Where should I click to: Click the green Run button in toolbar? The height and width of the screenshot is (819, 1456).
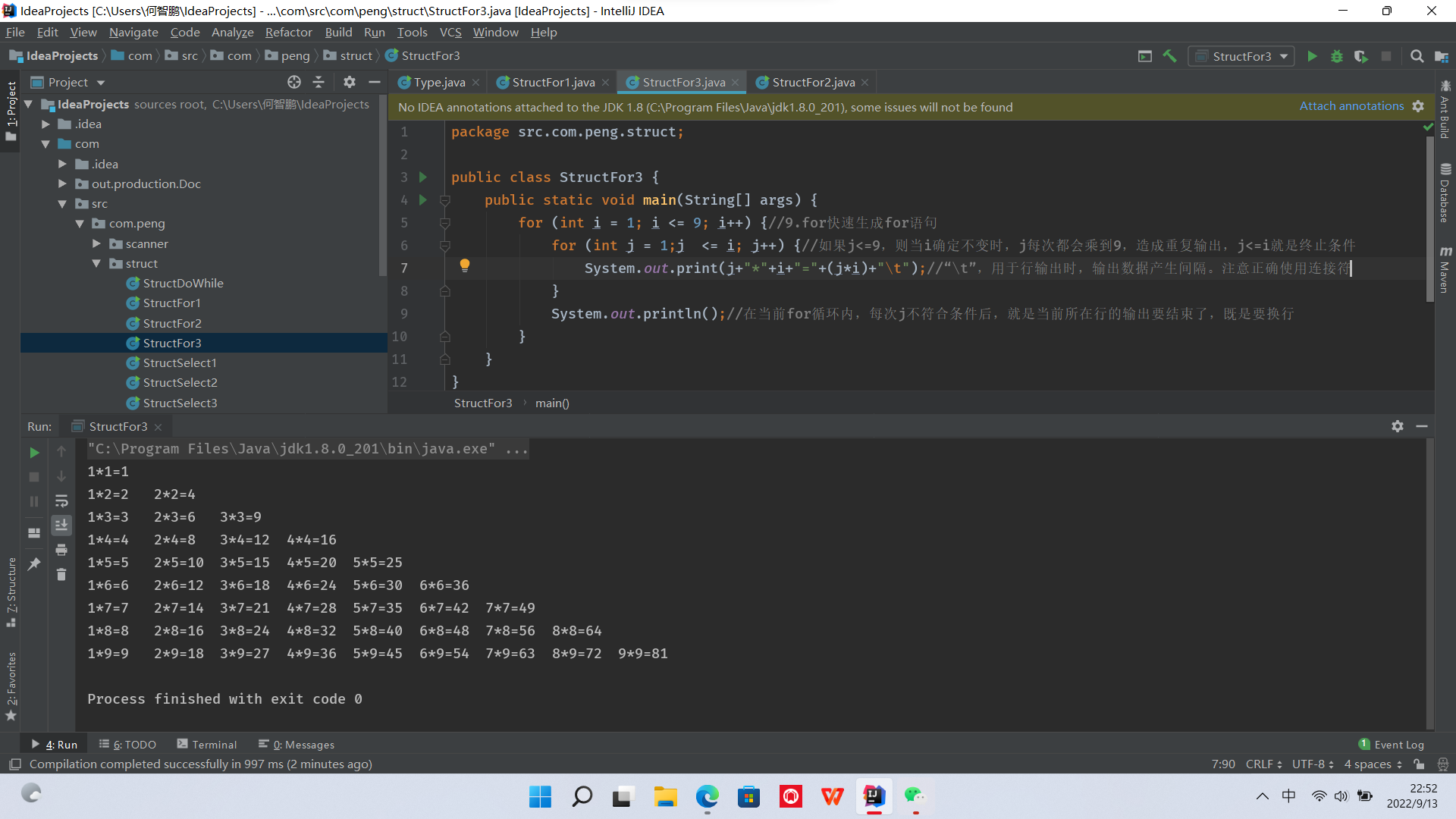click(x=1312, y=56)
